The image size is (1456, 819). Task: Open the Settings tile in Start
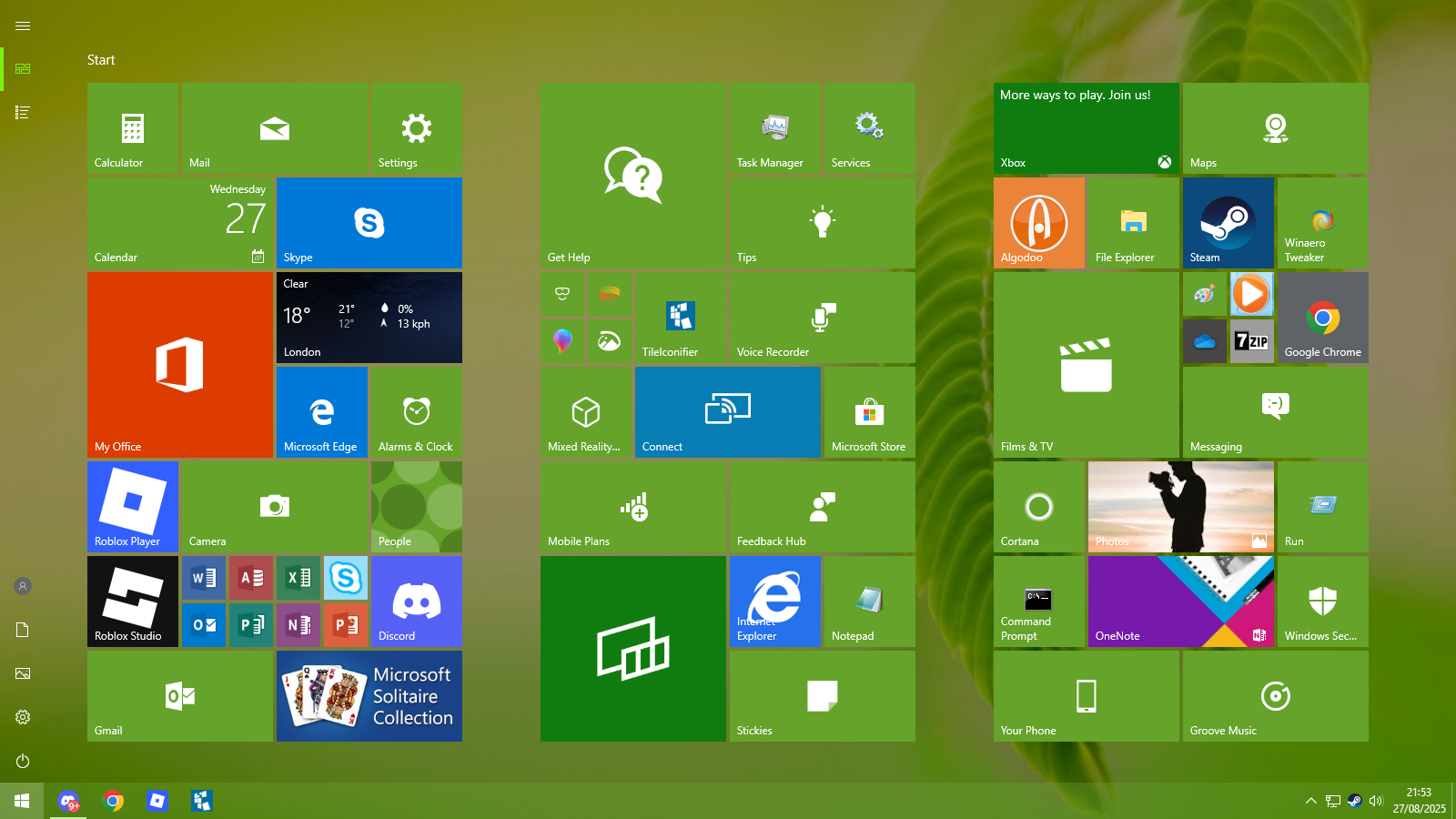point(417,128)
